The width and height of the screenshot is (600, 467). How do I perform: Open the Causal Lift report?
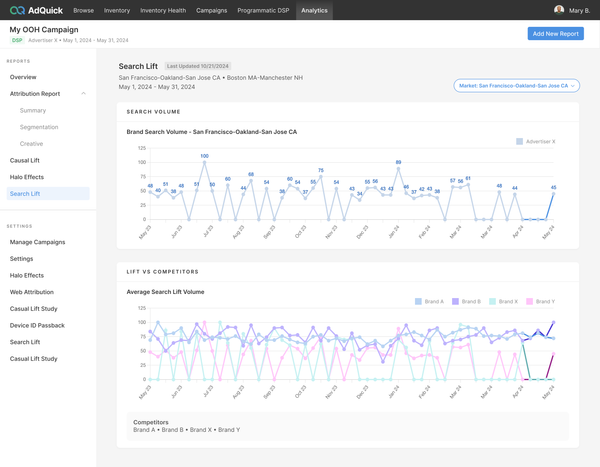coord(24,160)
